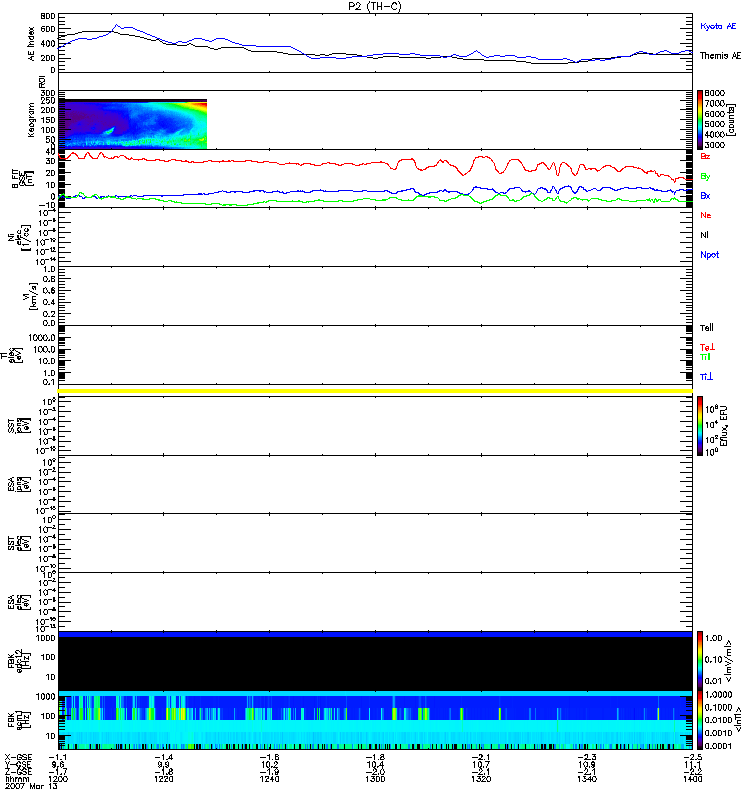Click the date label 2007 Mar 13

coord(31,786)
